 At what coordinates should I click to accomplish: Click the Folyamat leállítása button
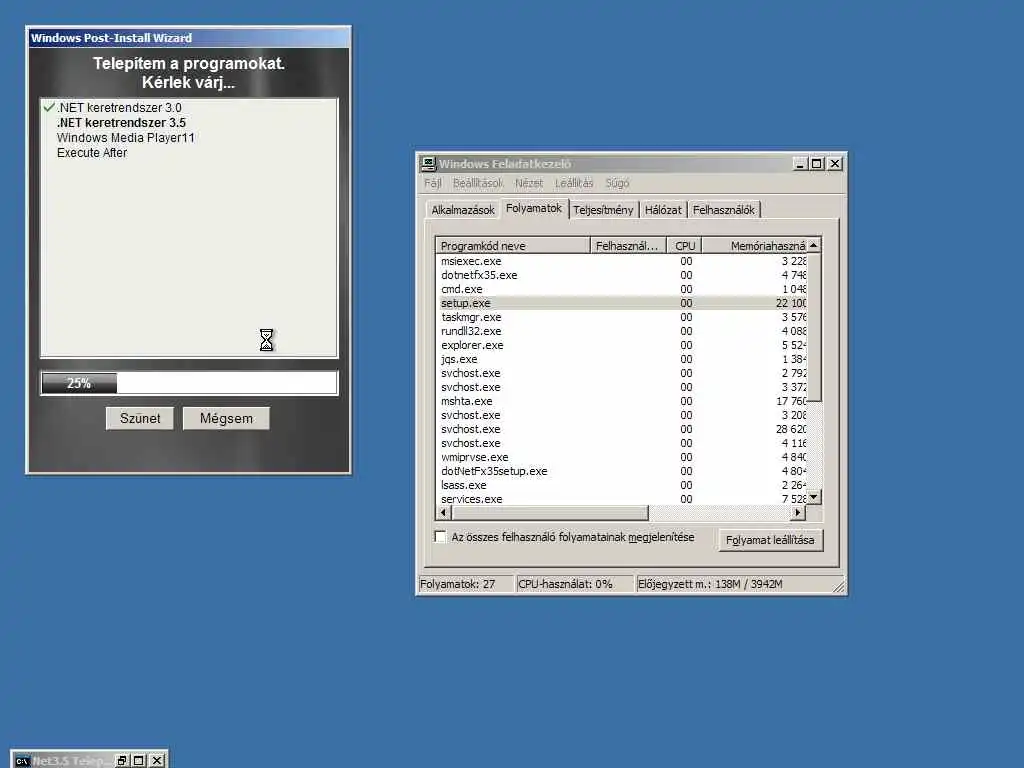770,540
